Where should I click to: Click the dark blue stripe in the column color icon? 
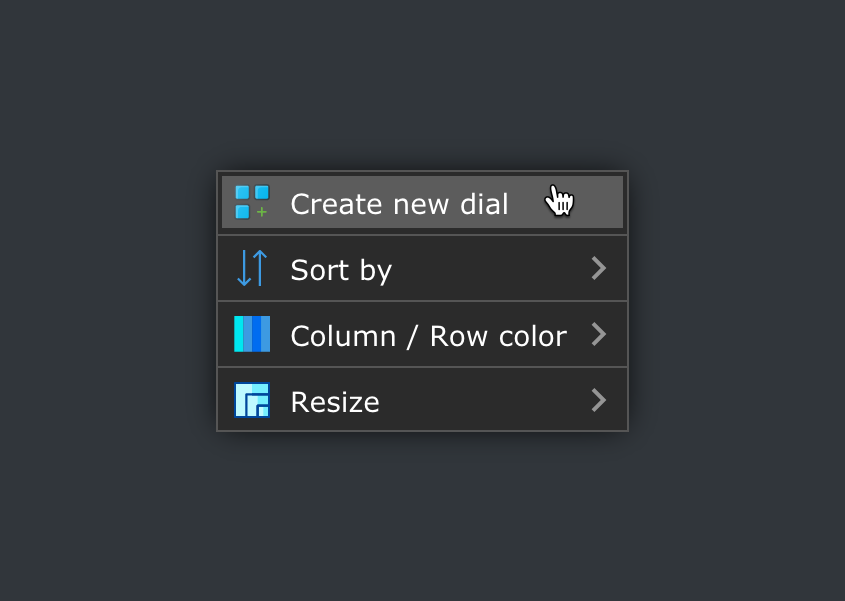(x=257, y=334)
